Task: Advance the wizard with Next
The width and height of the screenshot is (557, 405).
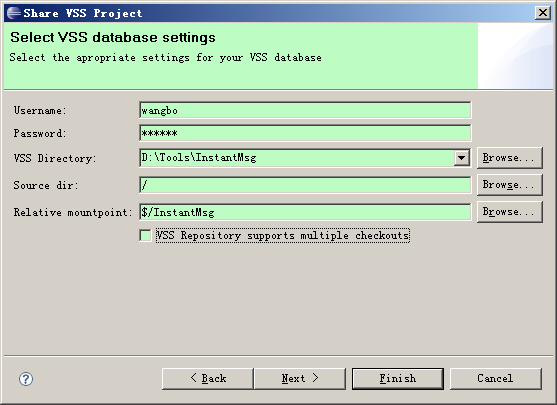Action: click(x=300, y=379)
